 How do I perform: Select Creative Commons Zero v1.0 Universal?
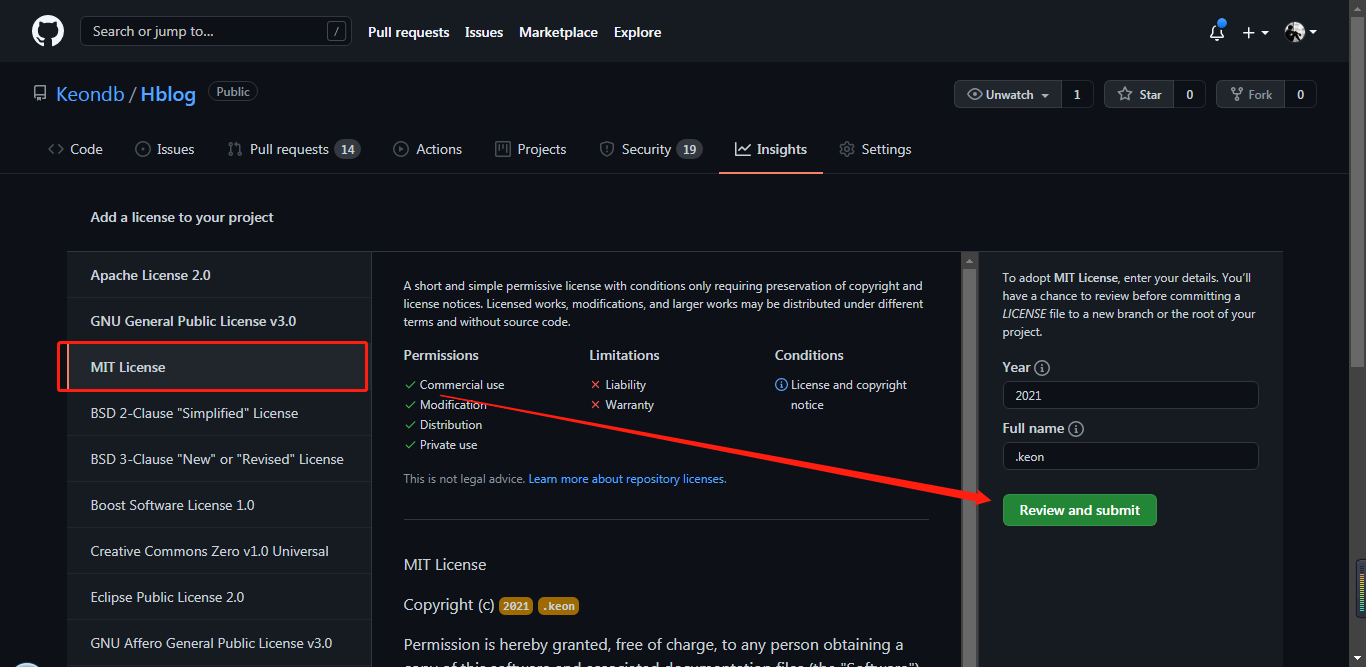point(219,551)
